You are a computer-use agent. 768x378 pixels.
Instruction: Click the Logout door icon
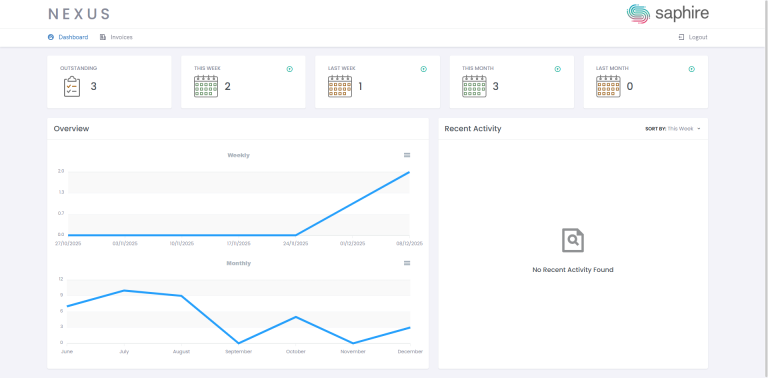[x=681, y=37]
